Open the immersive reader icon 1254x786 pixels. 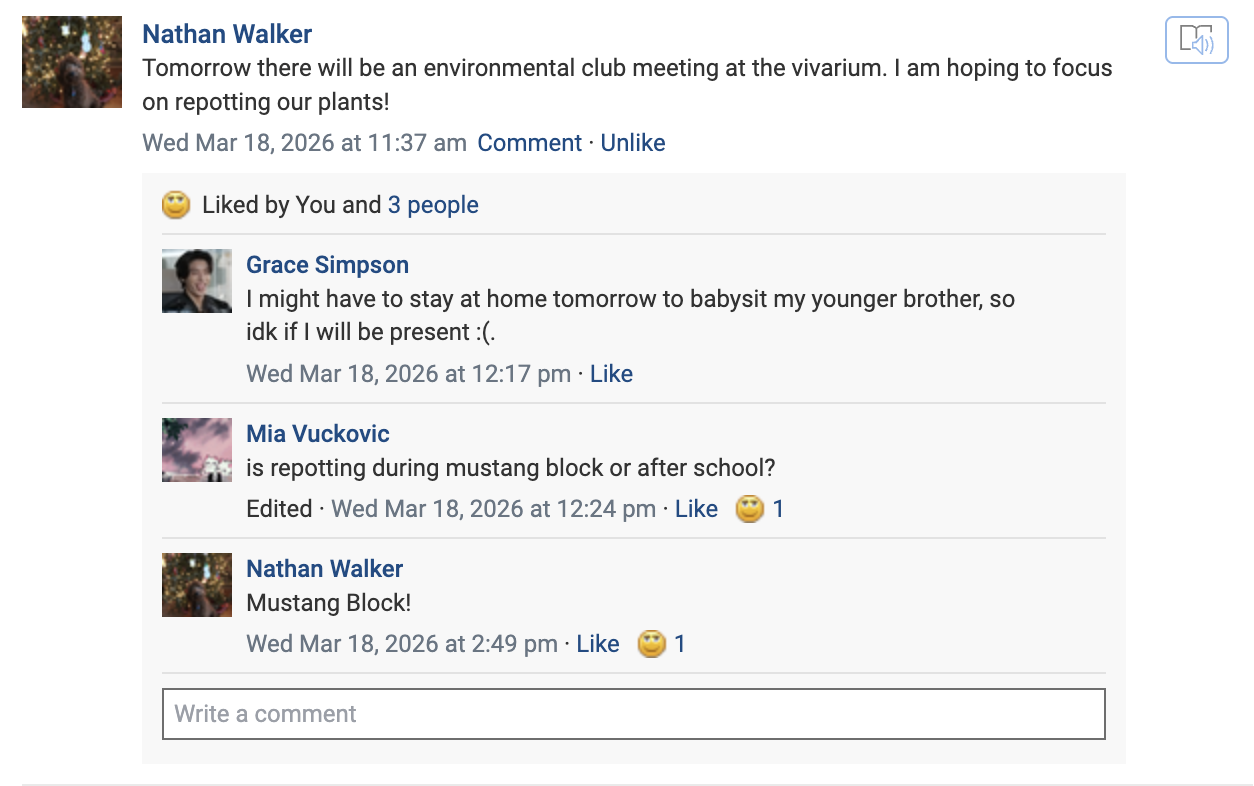[x=1196, y=41]
